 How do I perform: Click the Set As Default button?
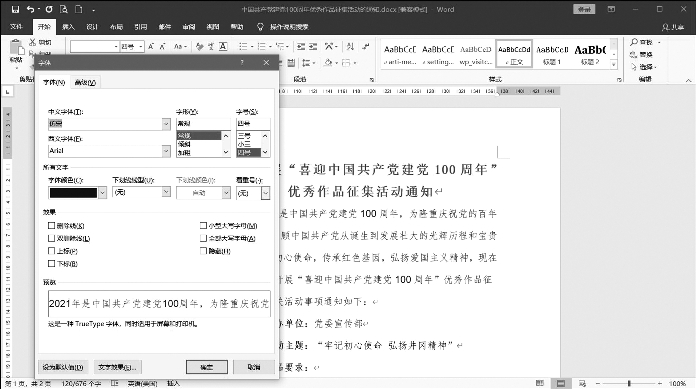click(x=63, y=367)
